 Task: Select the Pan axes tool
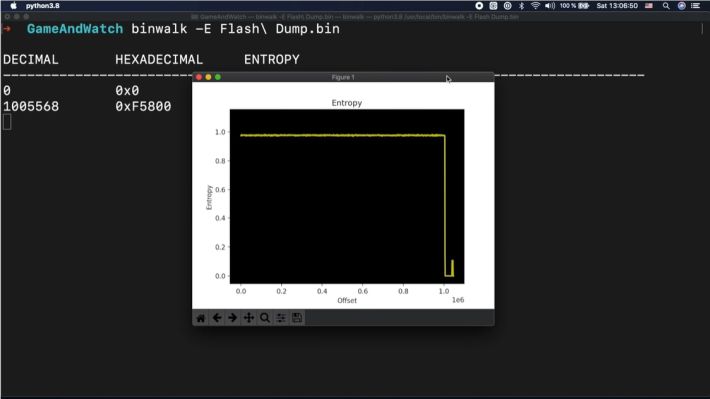coord(249,318)
